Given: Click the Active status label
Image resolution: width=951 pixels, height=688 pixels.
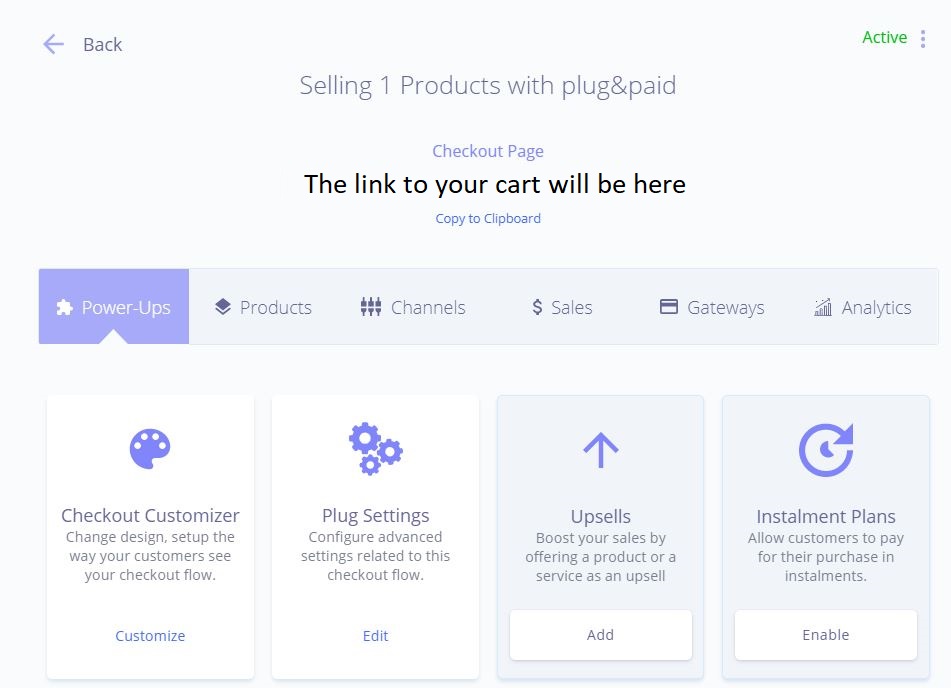Looking at the screenshot, I should pyautogui.click(x=884, y=38).
